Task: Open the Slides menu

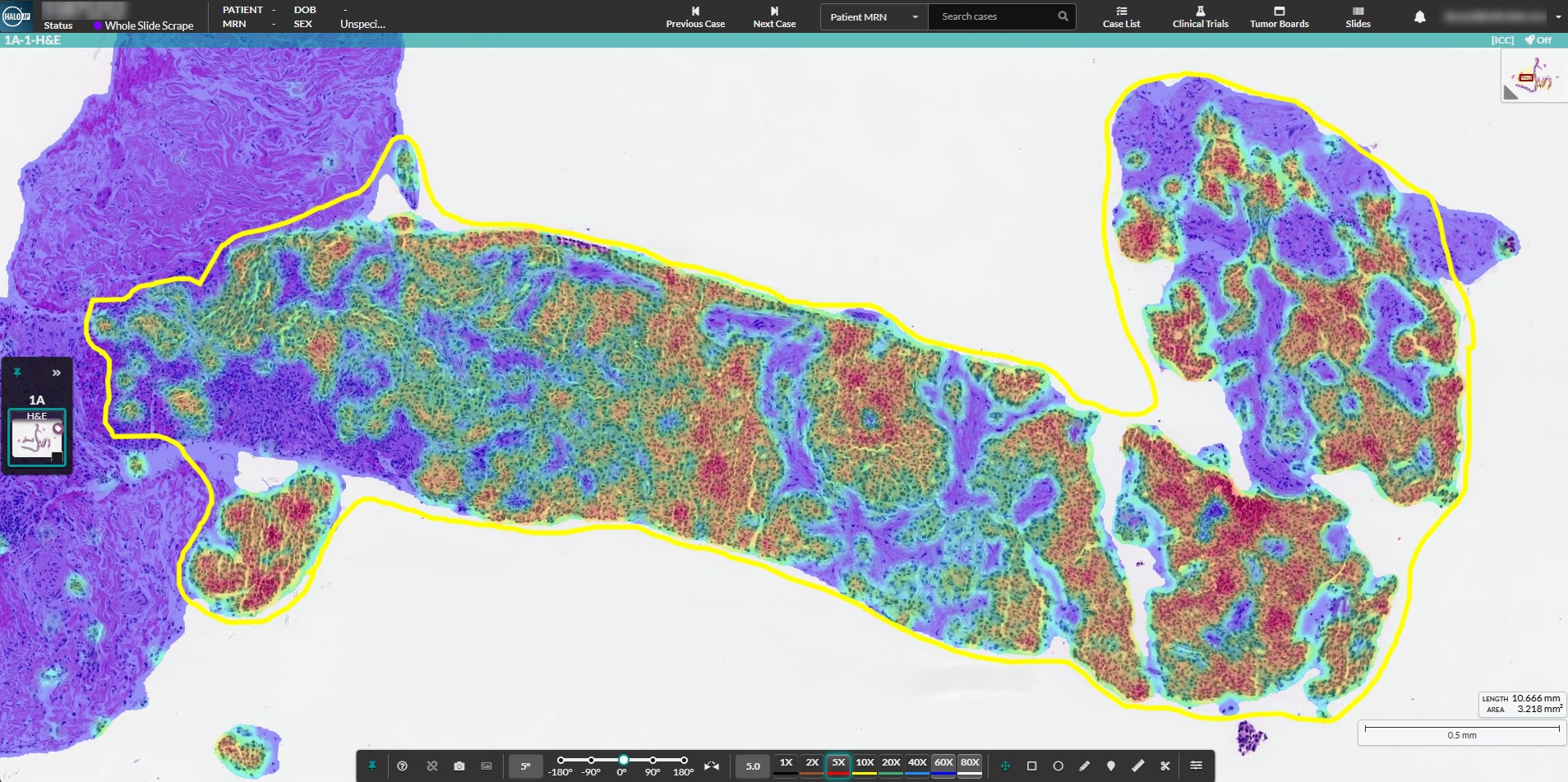Action: [x=1358, y=17]
